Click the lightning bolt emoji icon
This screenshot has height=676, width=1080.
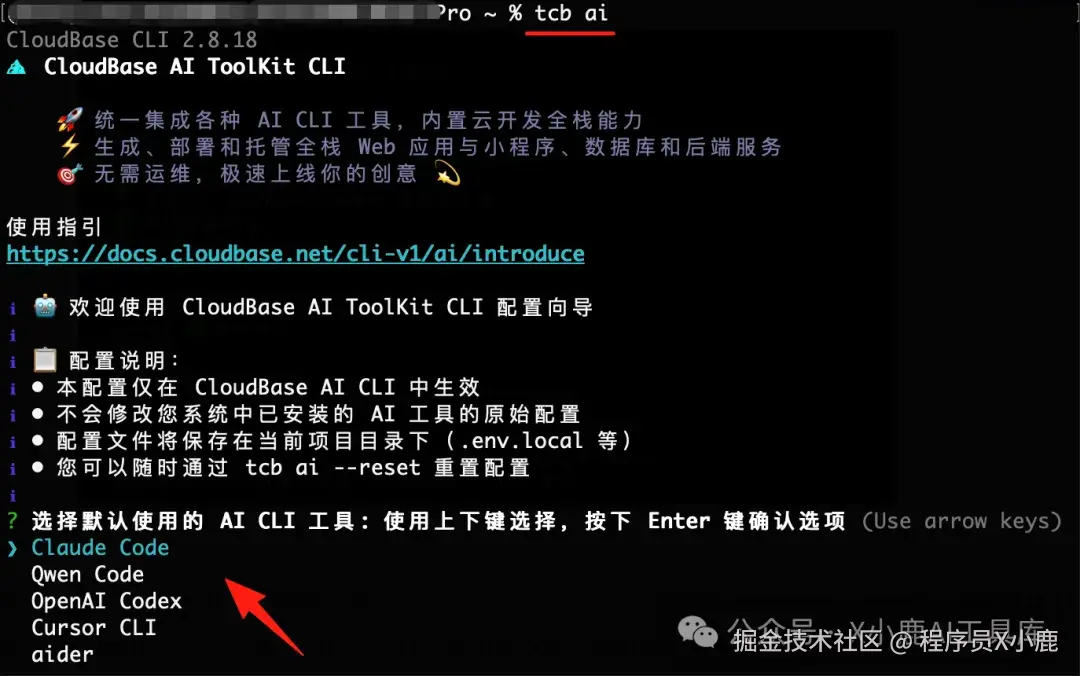[x=70, y=147]
